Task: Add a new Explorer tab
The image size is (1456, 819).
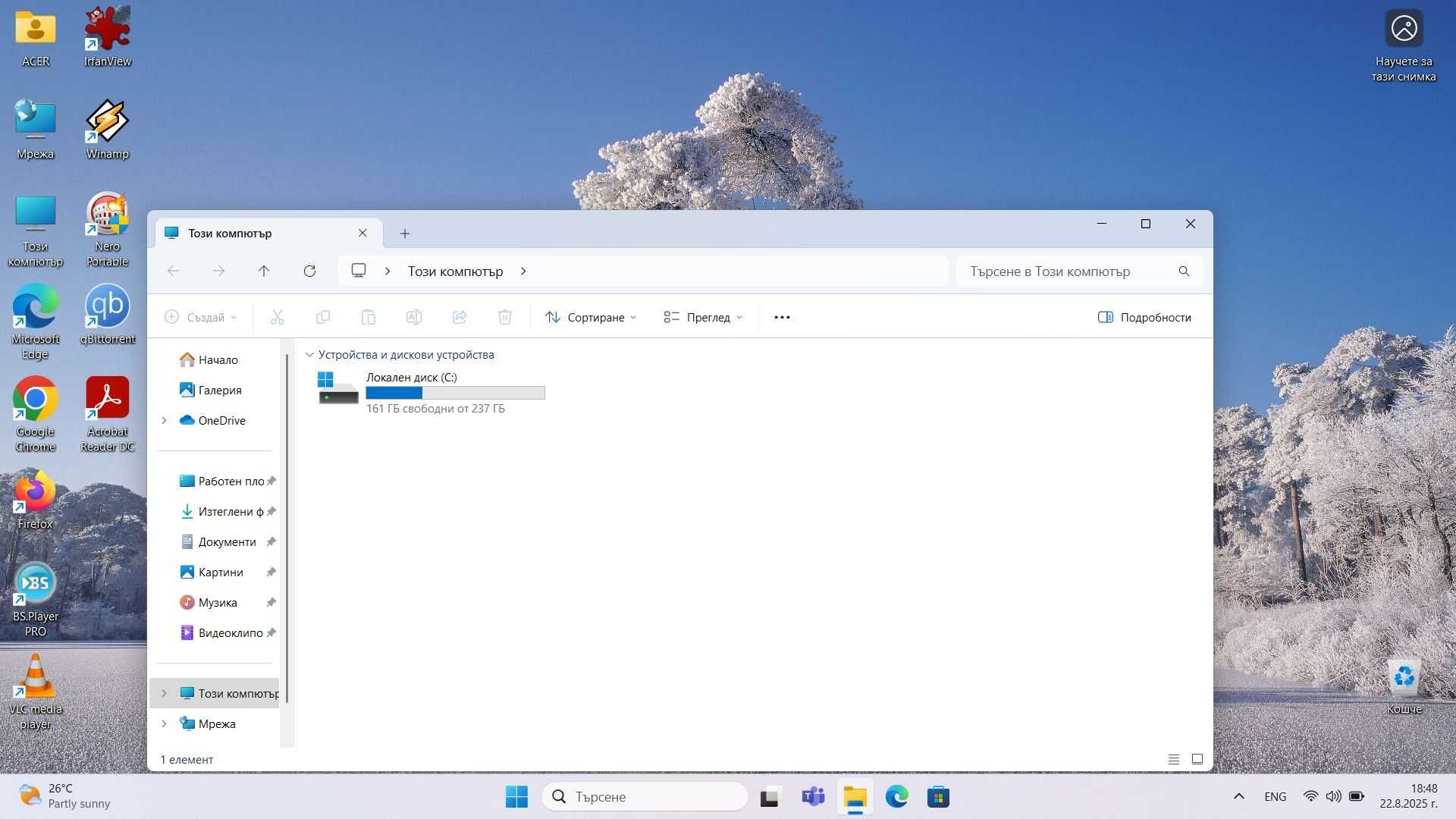Action: pyautogui.click(x=405, y=234)
